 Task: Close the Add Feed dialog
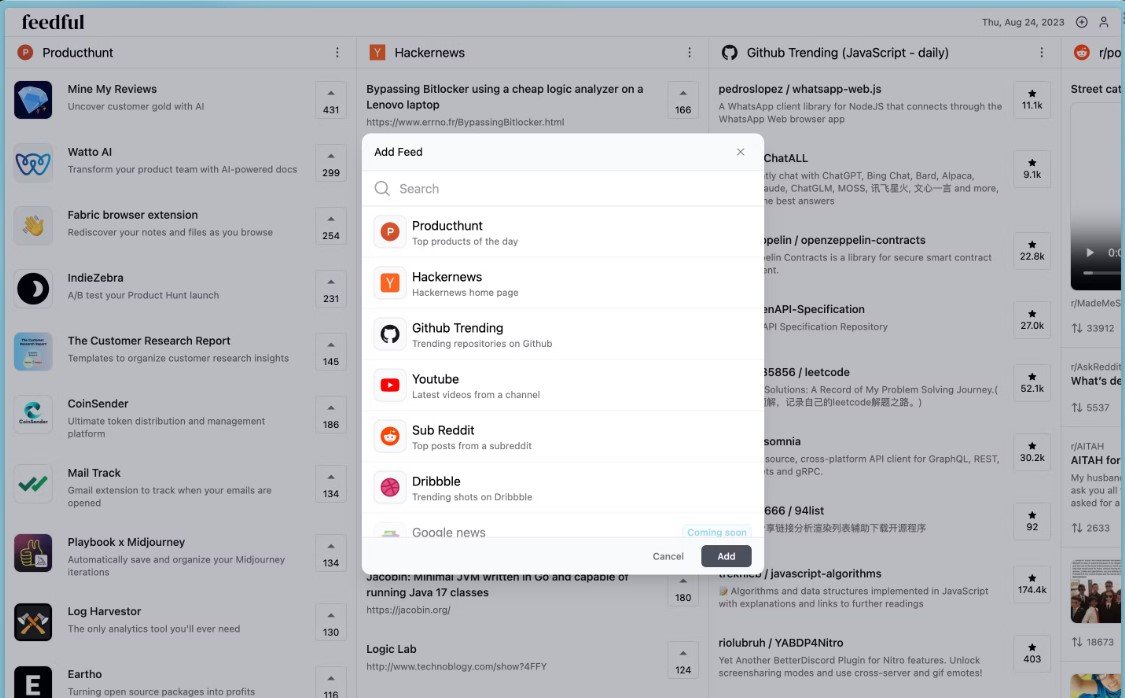click(x=740, y=152)
